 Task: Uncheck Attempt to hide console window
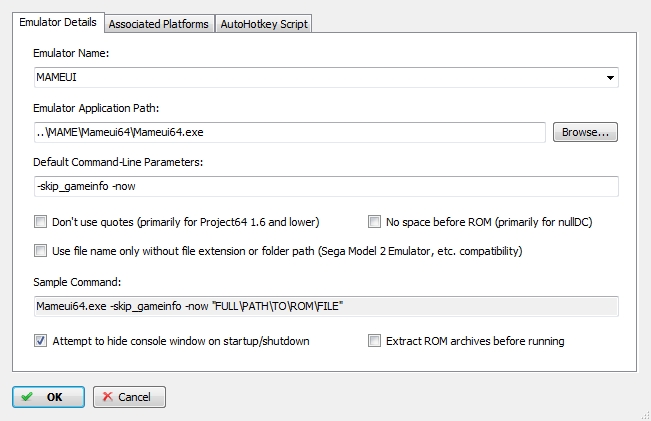click(41, 341)
